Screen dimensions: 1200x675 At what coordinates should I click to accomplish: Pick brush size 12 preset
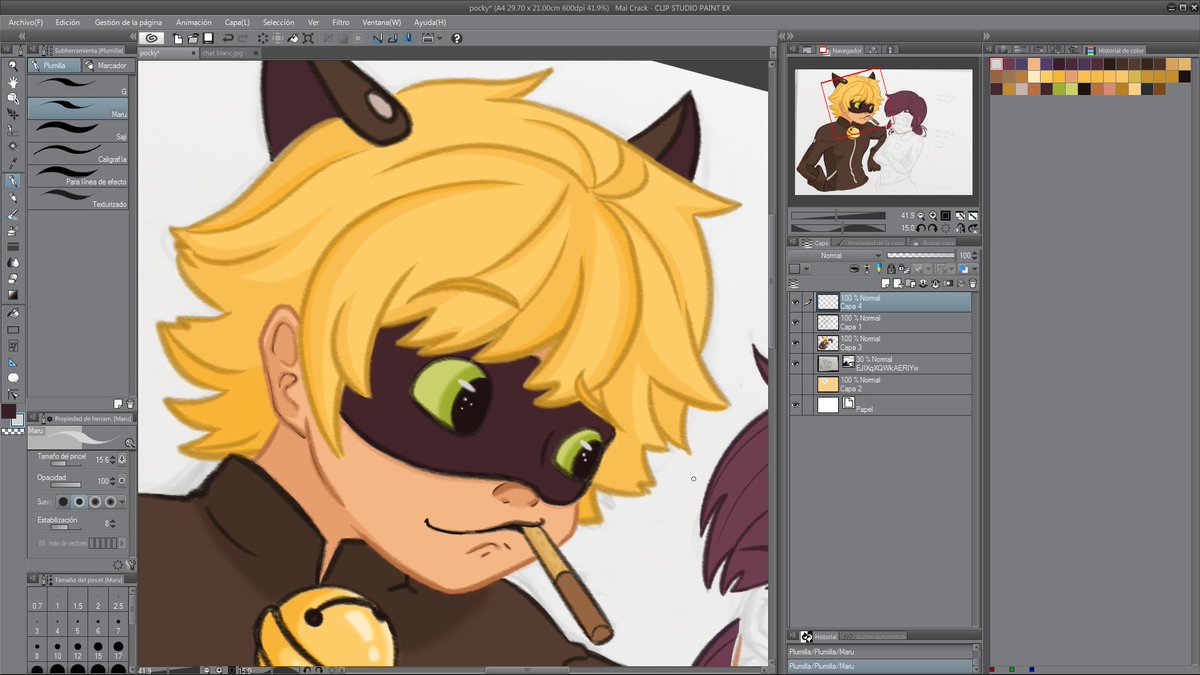pyautogui.click(x=78, y=652)
